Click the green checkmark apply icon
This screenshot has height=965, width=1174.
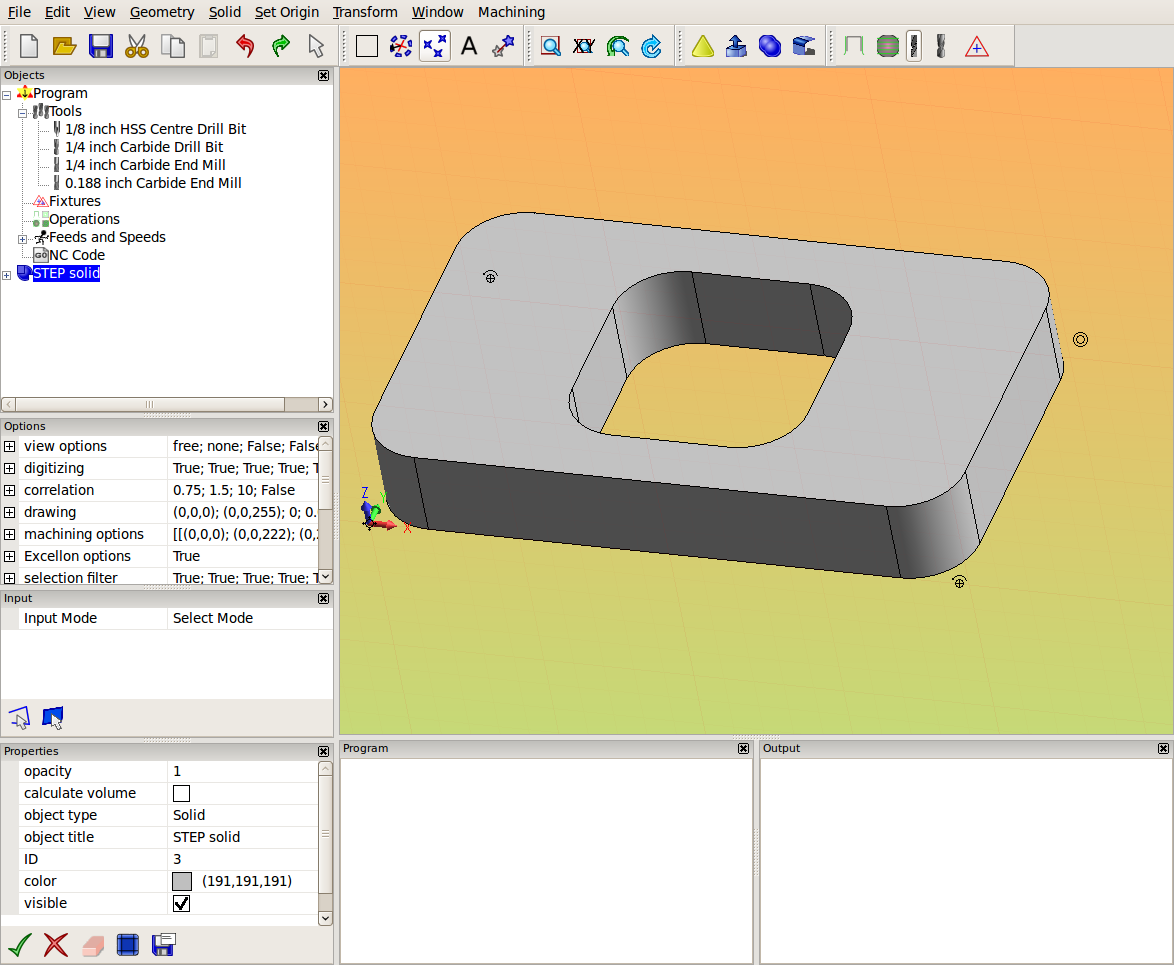(19, 945)
